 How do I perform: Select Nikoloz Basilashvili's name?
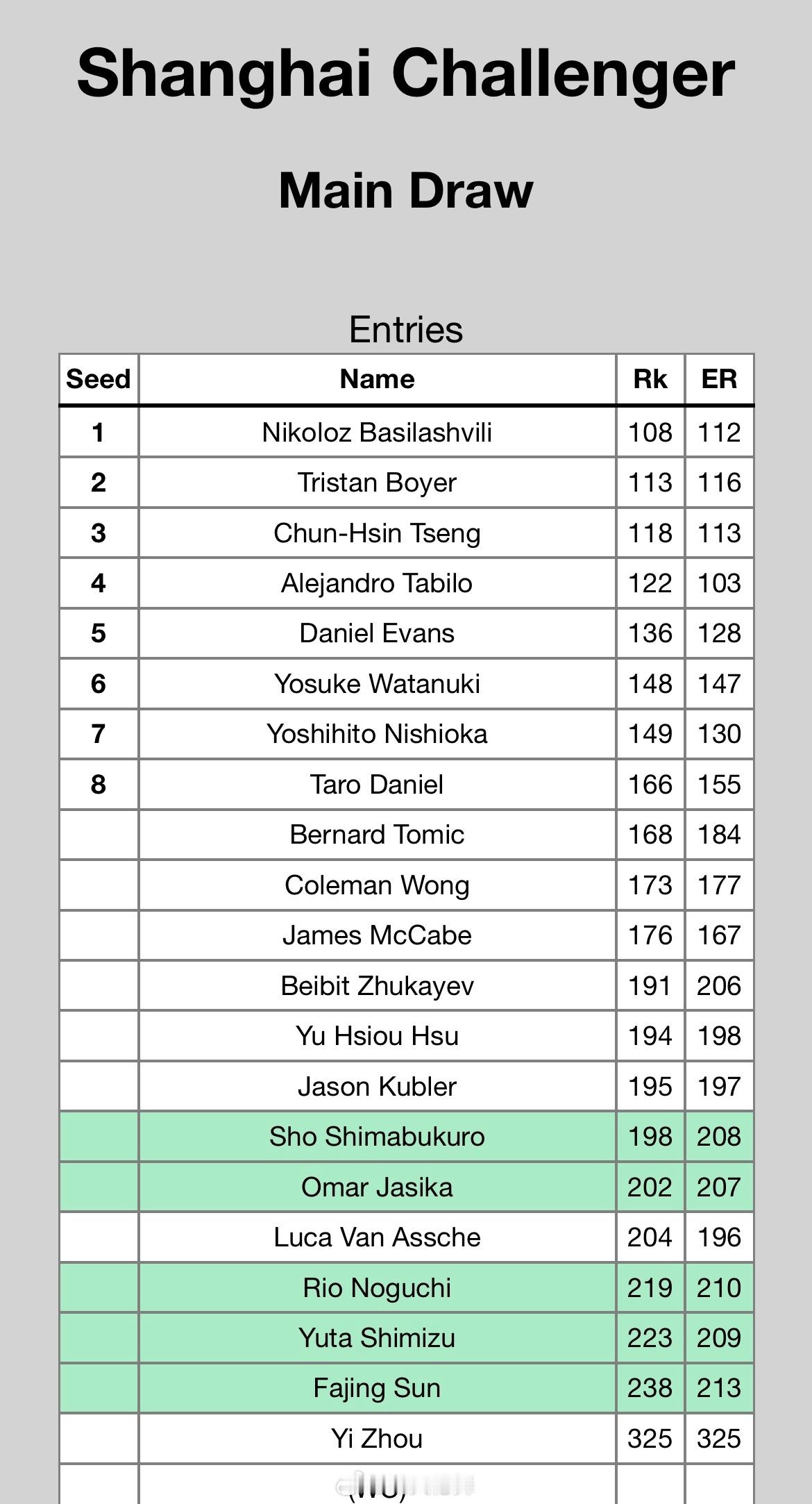tap(377, 432)
